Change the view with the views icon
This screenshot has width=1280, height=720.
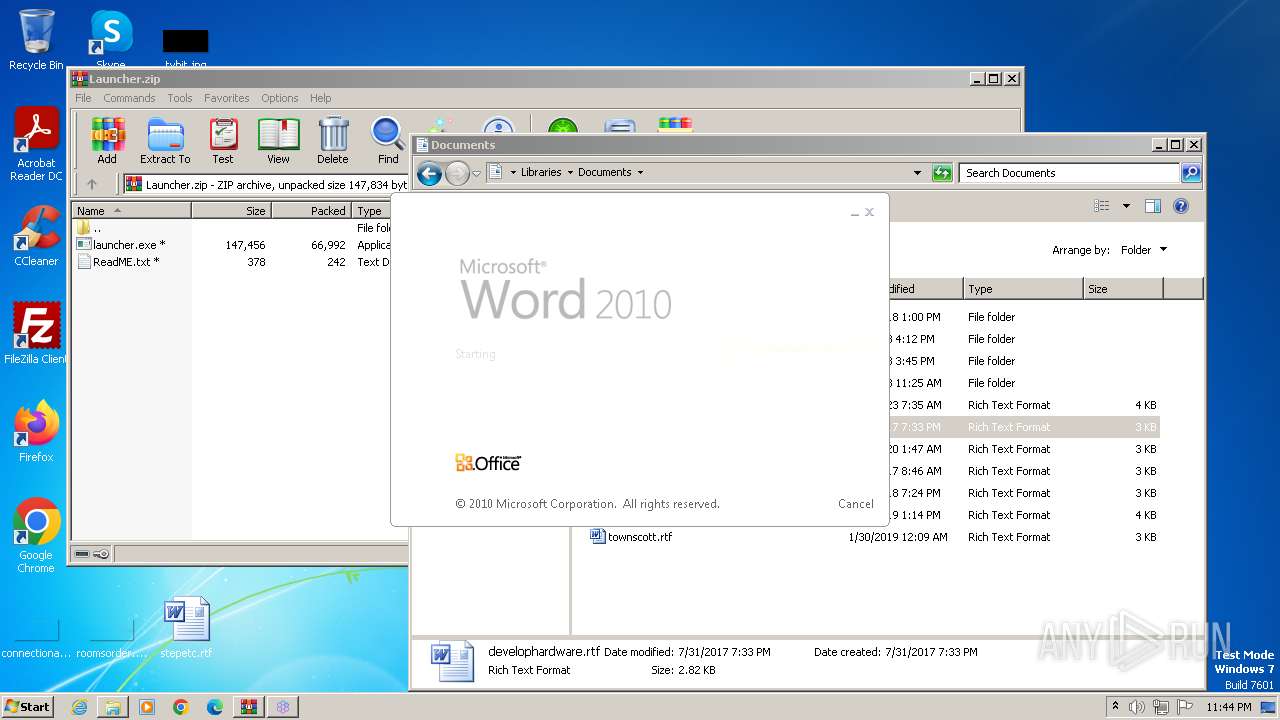click(x=1102, y=206)
